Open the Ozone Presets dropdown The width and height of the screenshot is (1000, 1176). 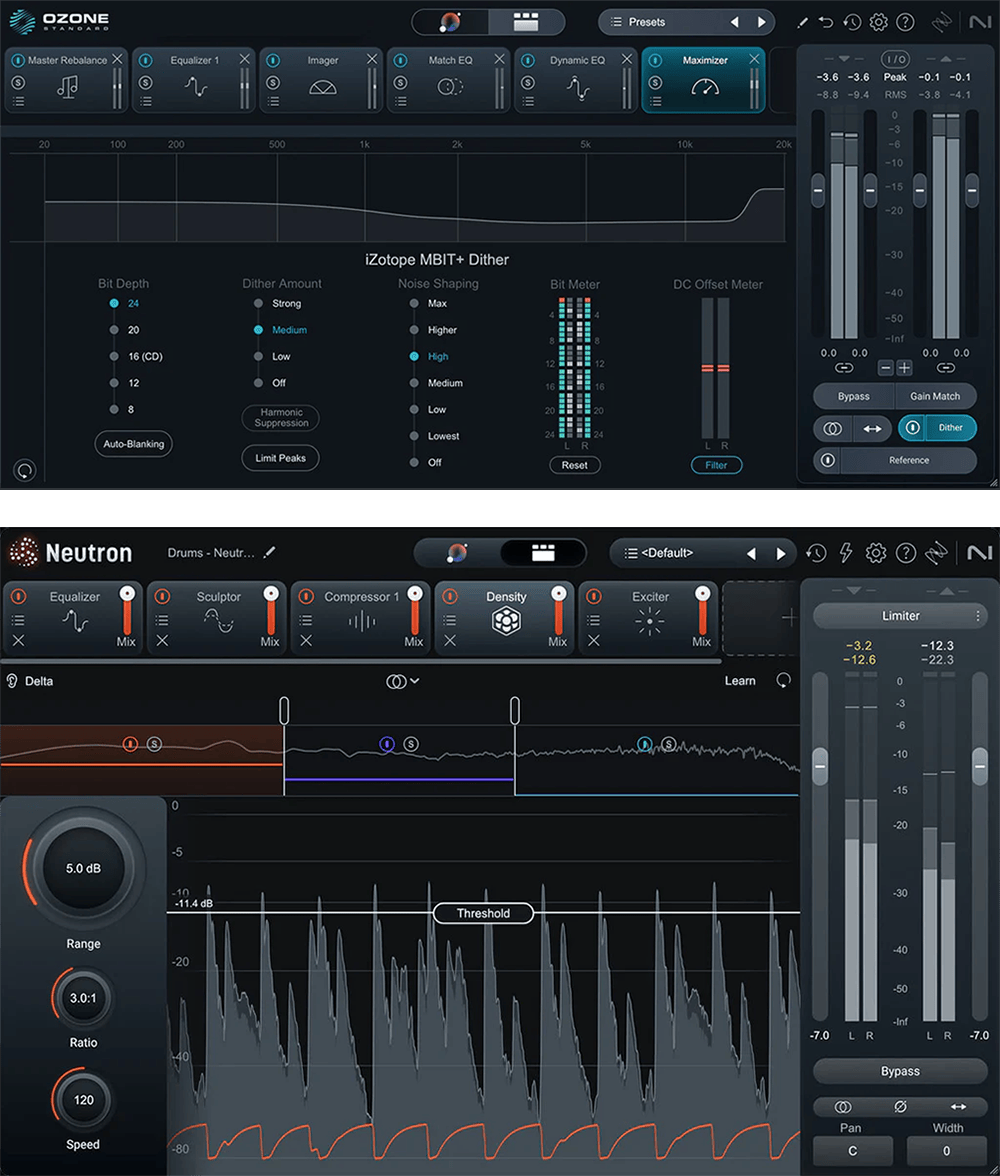point(646,22)
